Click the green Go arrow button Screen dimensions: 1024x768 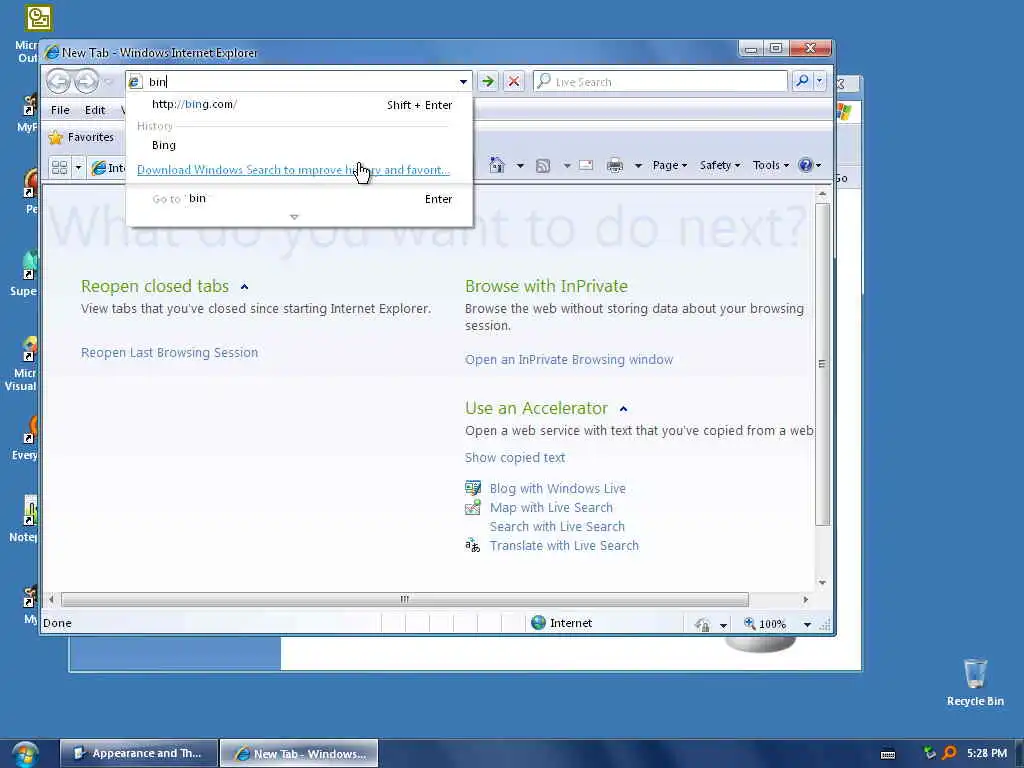point(487,82)
